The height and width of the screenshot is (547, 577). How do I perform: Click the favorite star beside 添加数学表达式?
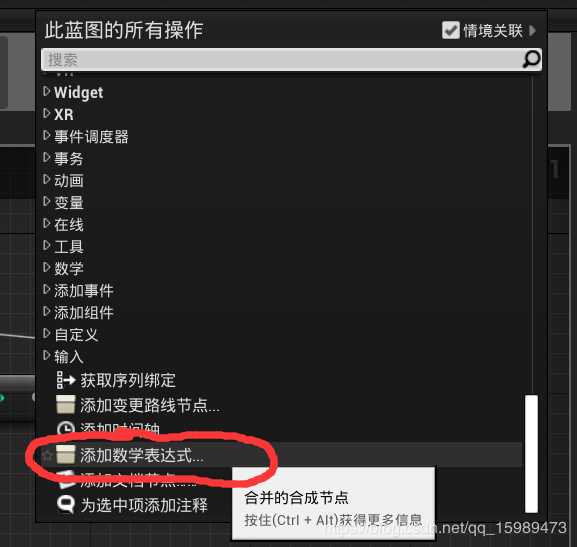[x=47, y=455]
